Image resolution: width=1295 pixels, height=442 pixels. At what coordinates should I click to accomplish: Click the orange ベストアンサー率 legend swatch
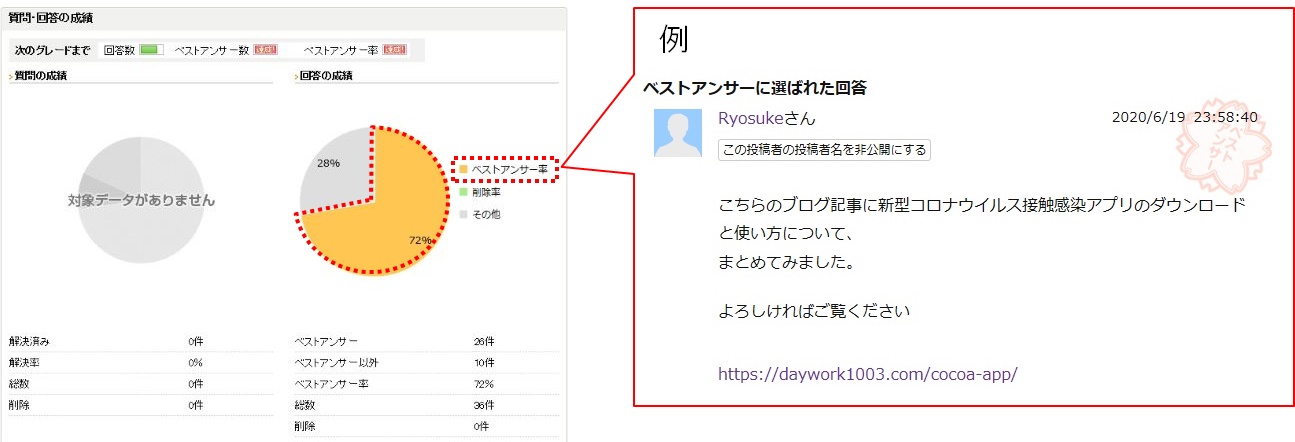[463, 170]
